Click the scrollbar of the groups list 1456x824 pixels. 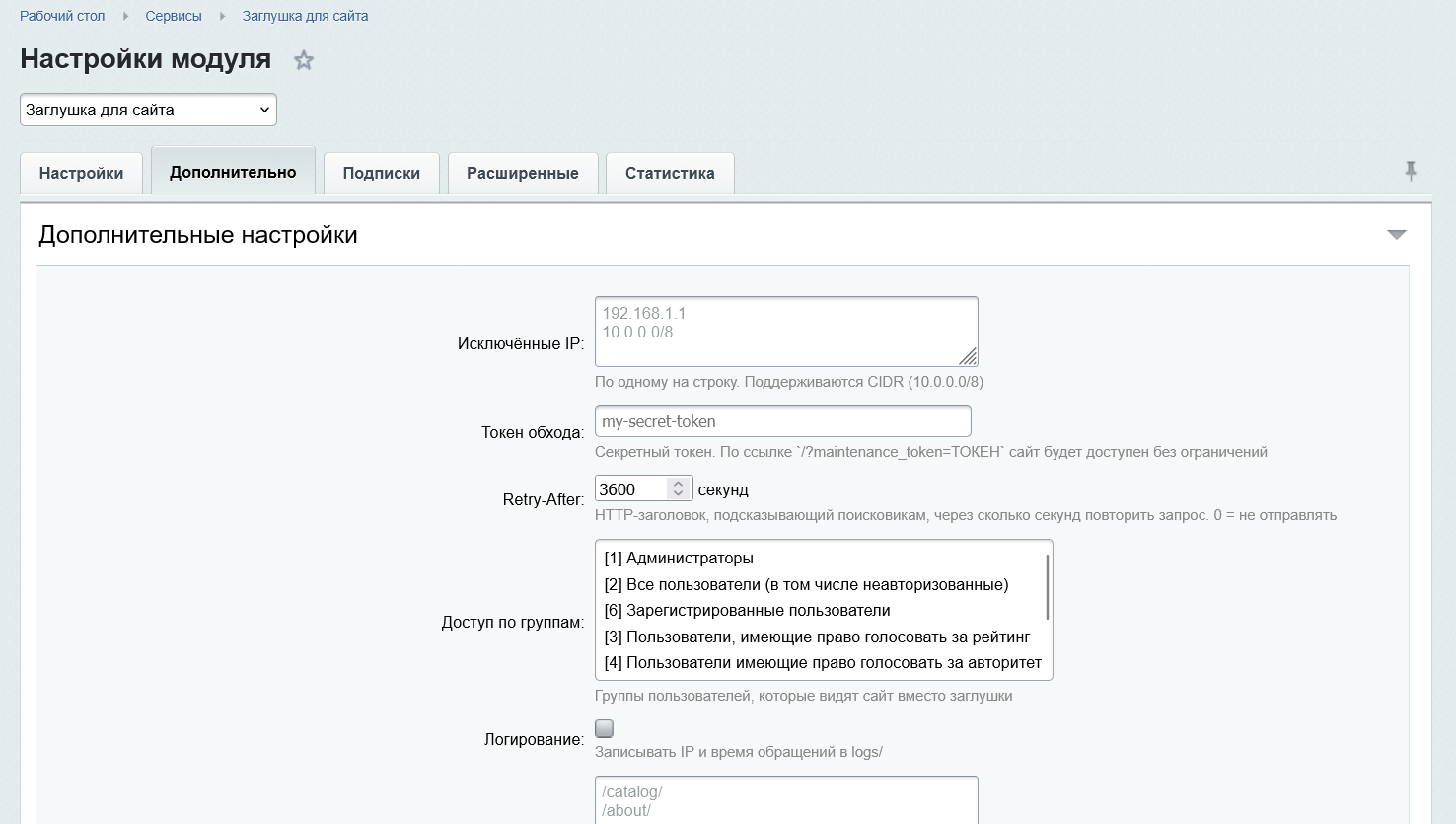1047,587
